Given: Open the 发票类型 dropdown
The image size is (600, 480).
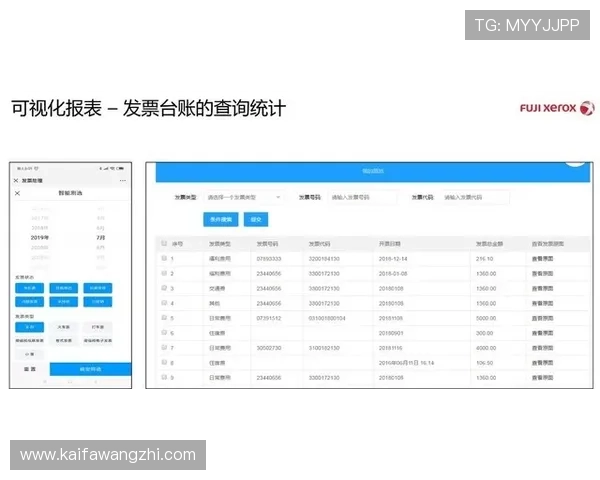Looking at the screenshot, I should [244, 197].
